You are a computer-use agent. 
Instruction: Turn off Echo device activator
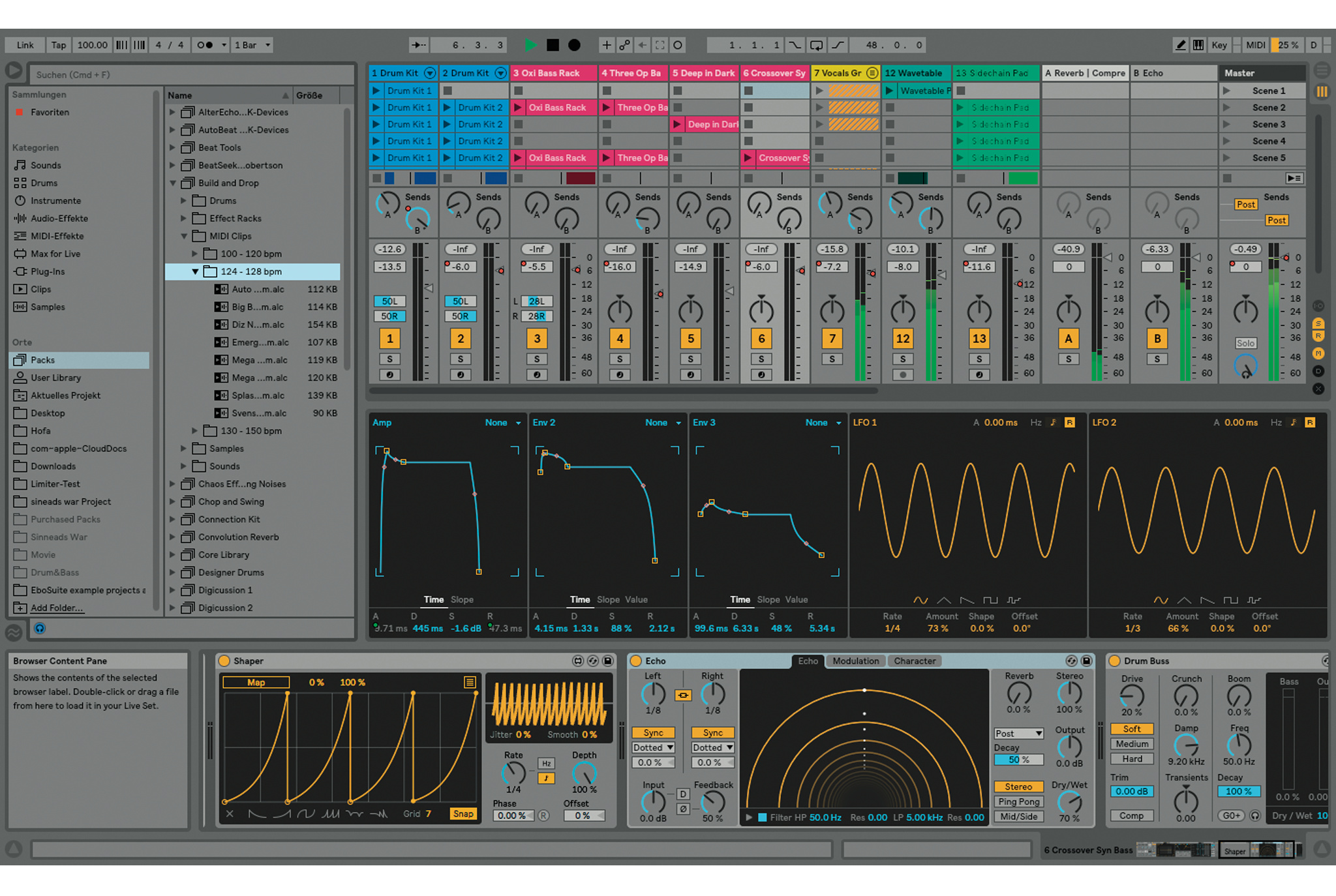[x=636, y=661]
